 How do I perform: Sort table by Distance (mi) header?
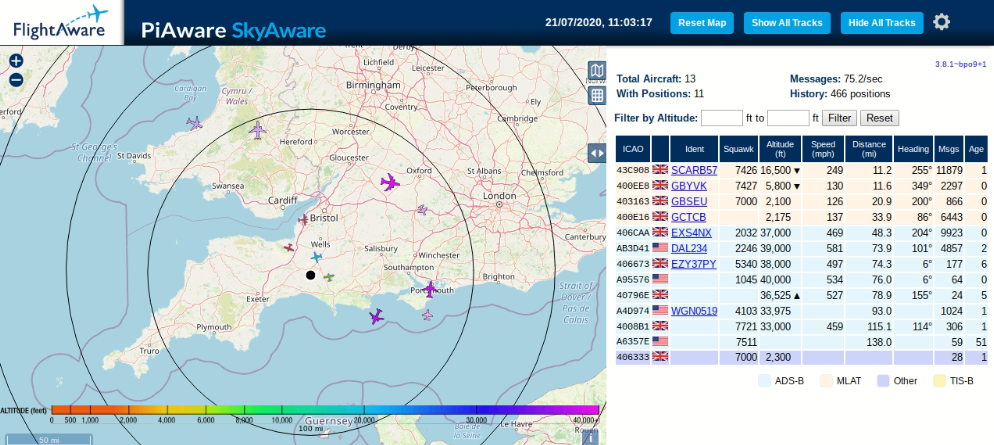click(x=868, y=149)
